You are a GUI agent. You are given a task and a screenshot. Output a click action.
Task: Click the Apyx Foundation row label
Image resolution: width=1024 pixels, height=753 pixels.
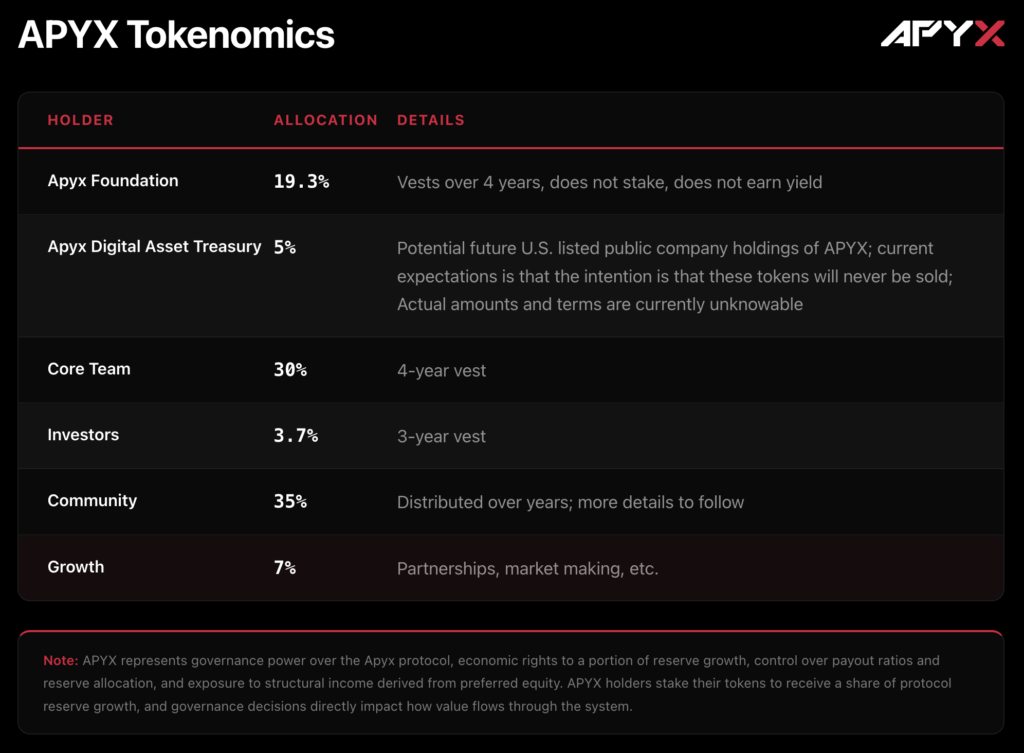pos(113,181)
